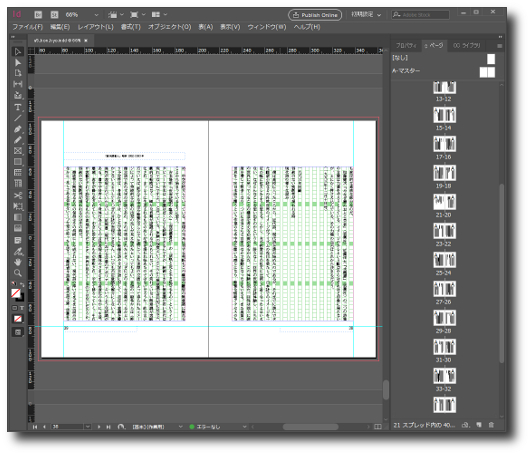The height and width of the screenshot is (455, 530).
Task: Select the Zoom magnifier tool
Action: click(x=18, y=273)
